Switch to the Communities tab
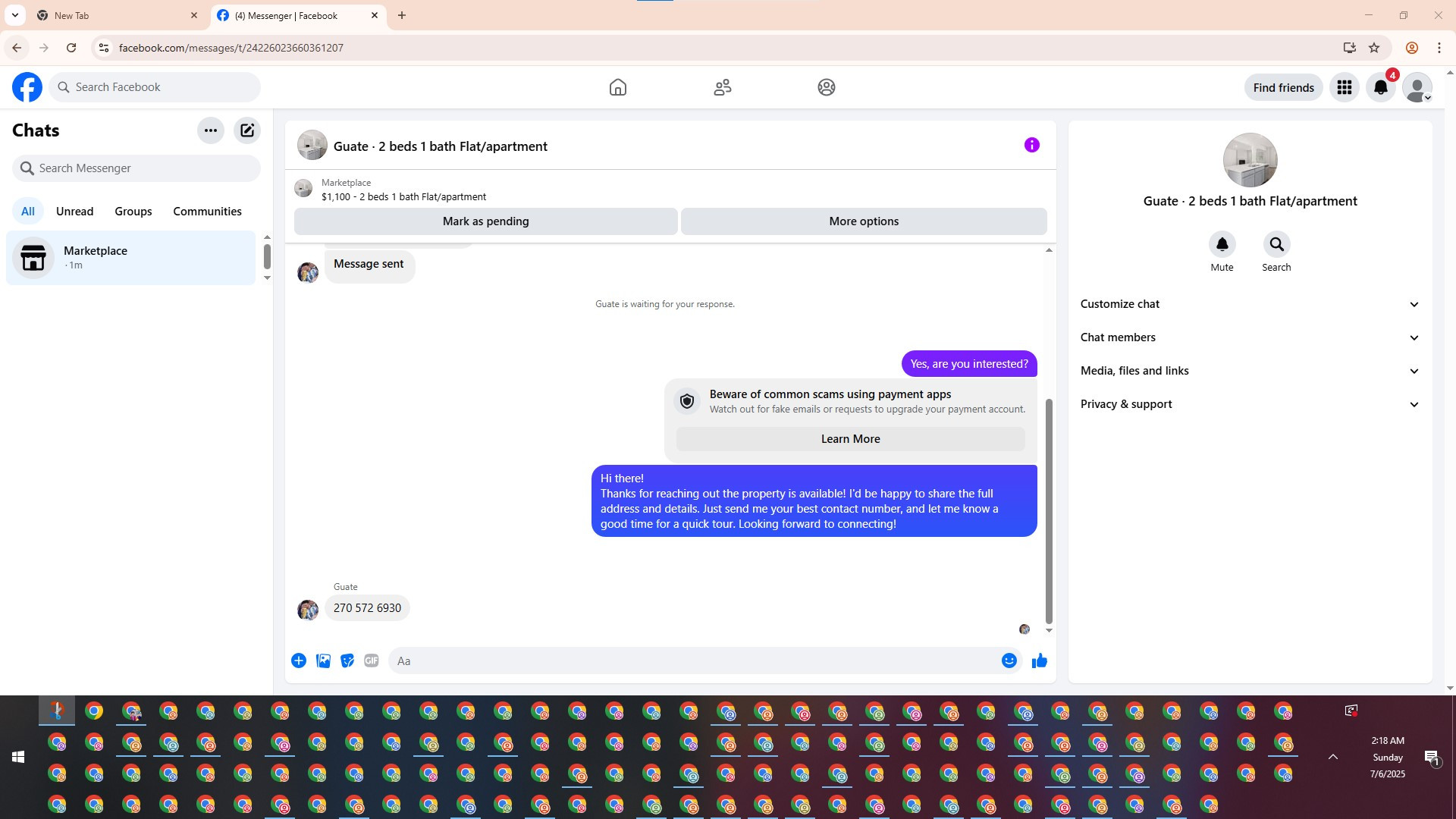The width and height of the screenshot is (1456, 819). [x=207, y=212]
